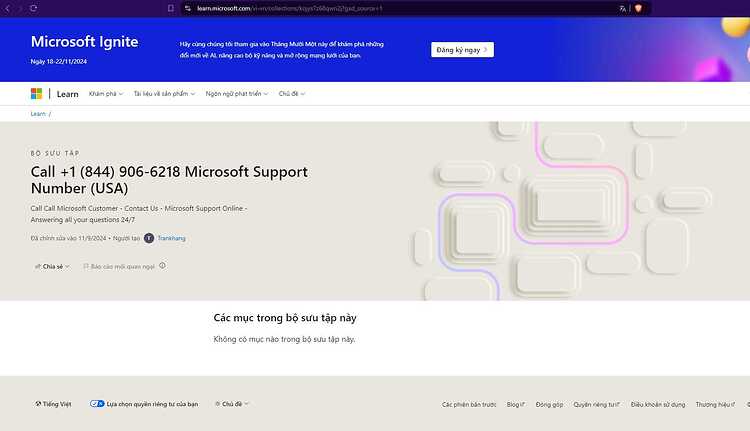Screen dimensions: 750x431
Task: Expand the Tài liệu về sản phẩm menu
Action: [164, 94]
